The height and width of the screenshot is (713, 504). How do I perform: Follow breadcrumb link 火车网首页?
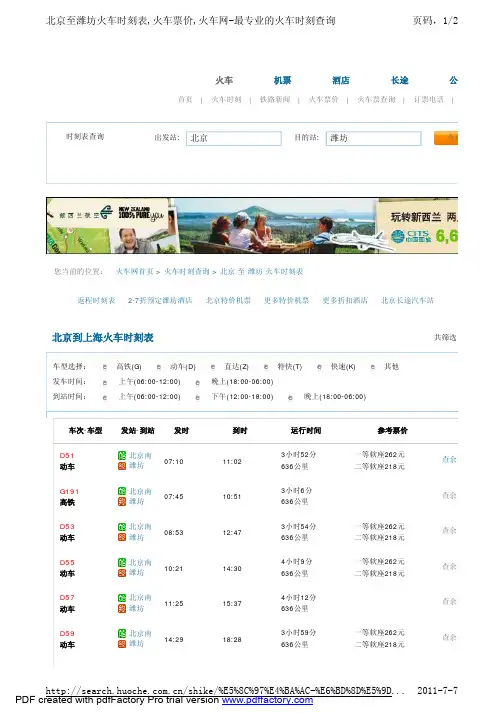tap(135, 271)
